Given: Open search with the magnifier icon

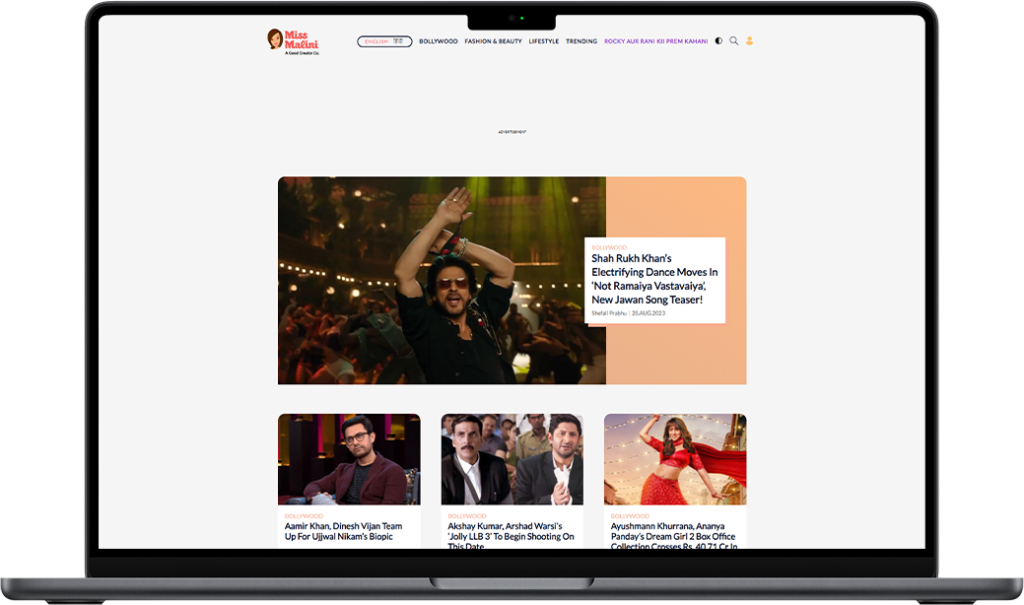Looking at the screenshot, I should [734, 41].
